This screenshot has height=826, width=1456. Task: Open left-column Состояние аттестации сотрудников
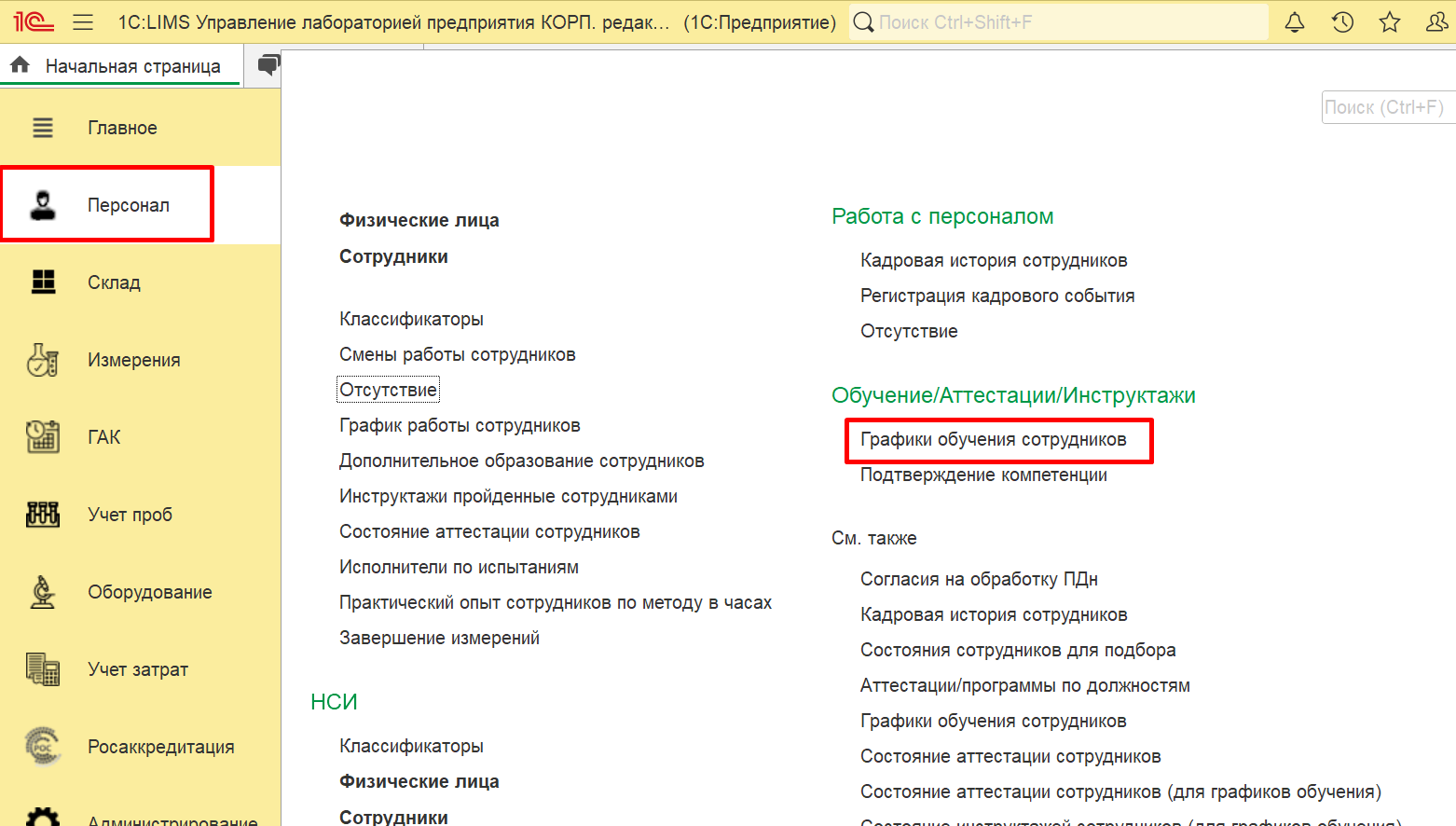489,531
